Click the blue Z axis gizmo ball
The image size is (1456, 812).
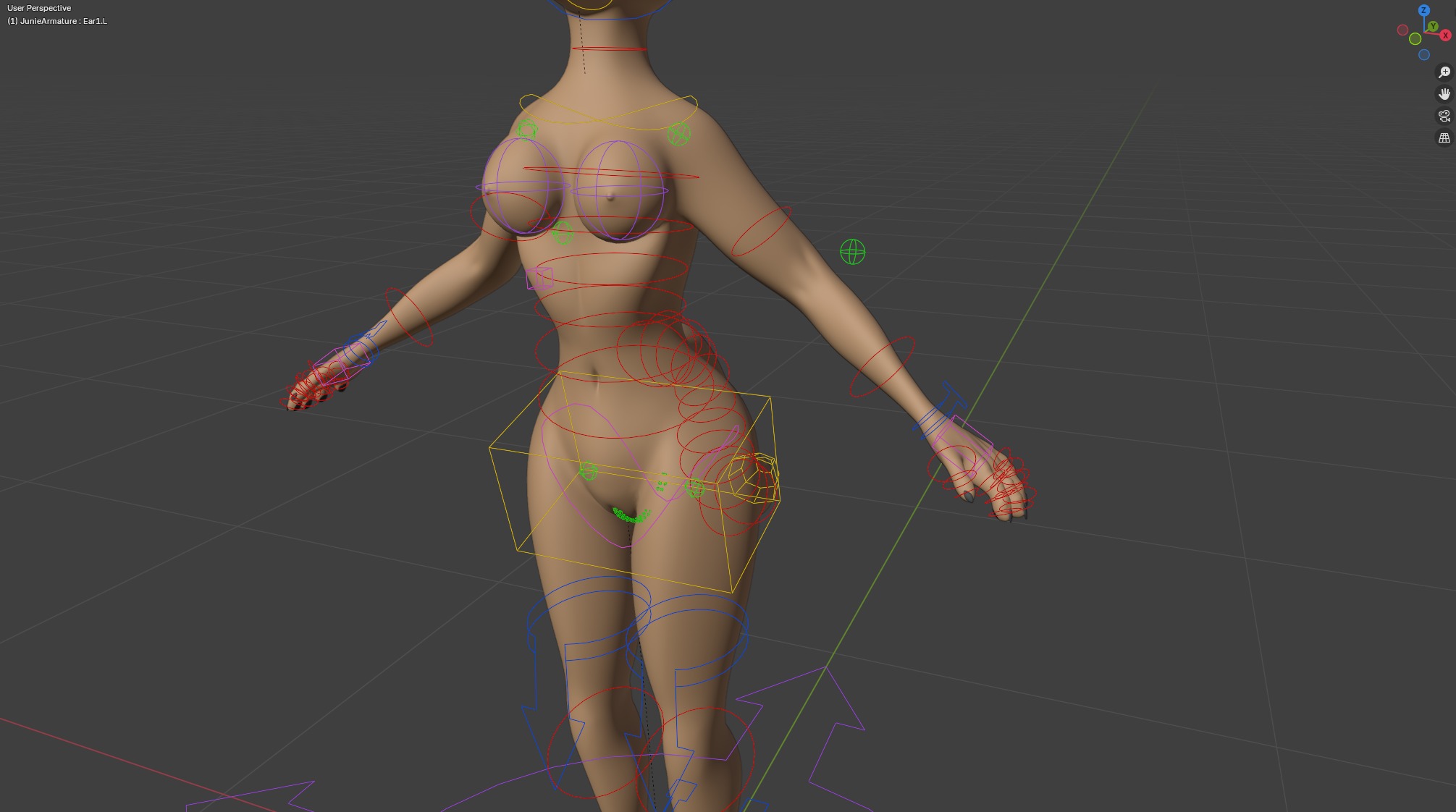click(1423, 10)
